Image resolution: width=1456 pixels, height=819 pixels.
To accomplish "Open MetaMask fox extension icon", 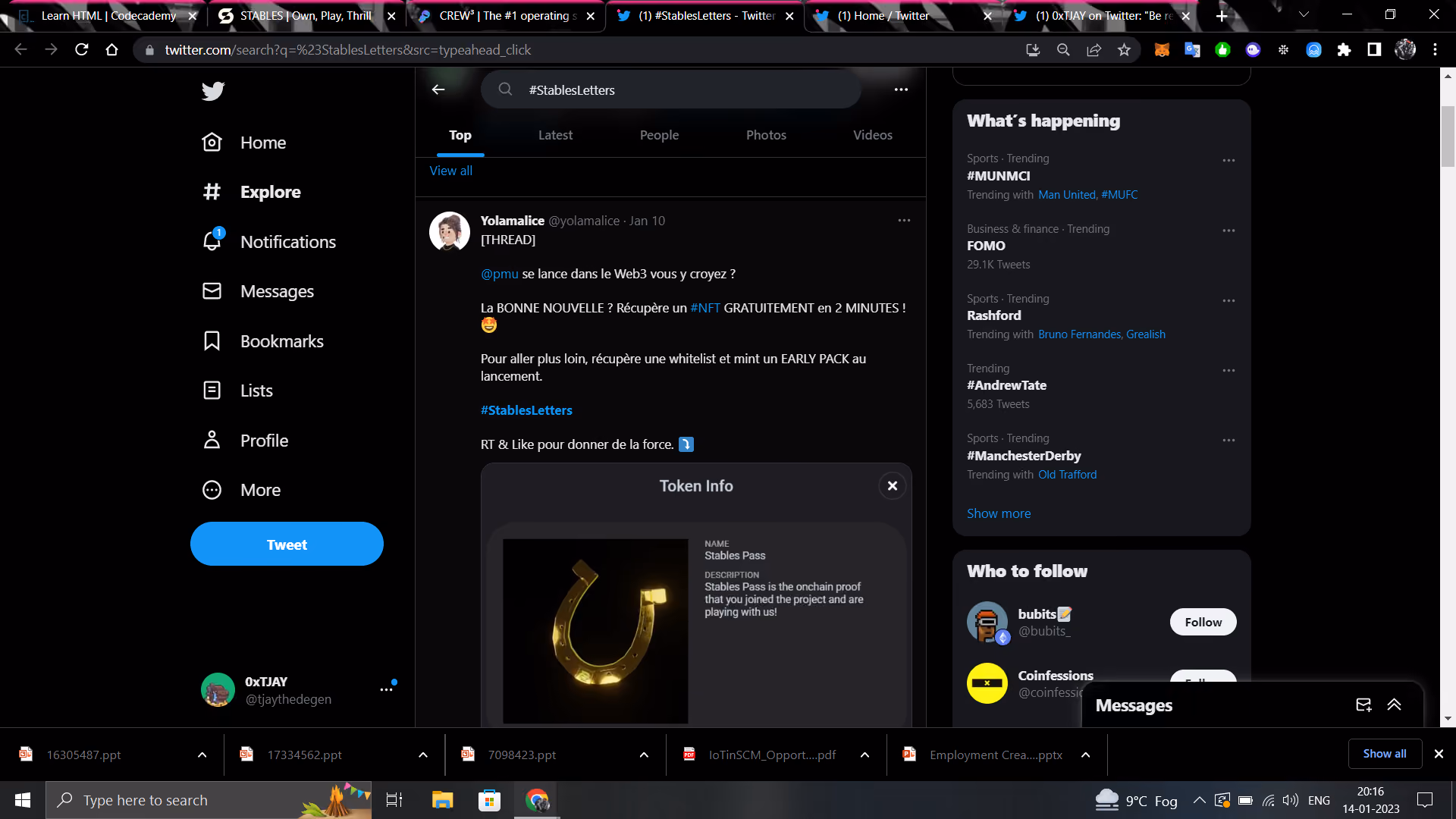I will (1162, 50).
